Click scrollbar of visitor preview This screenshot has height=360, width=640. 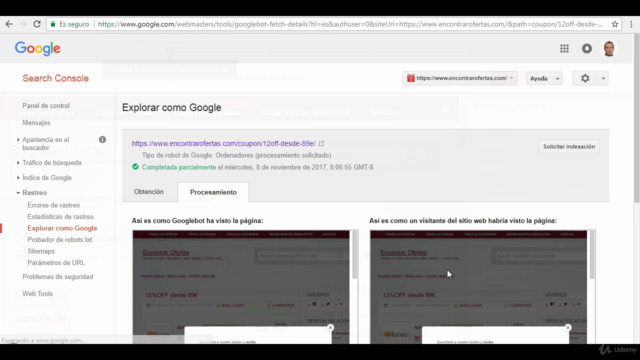click(x=592, y=255)
